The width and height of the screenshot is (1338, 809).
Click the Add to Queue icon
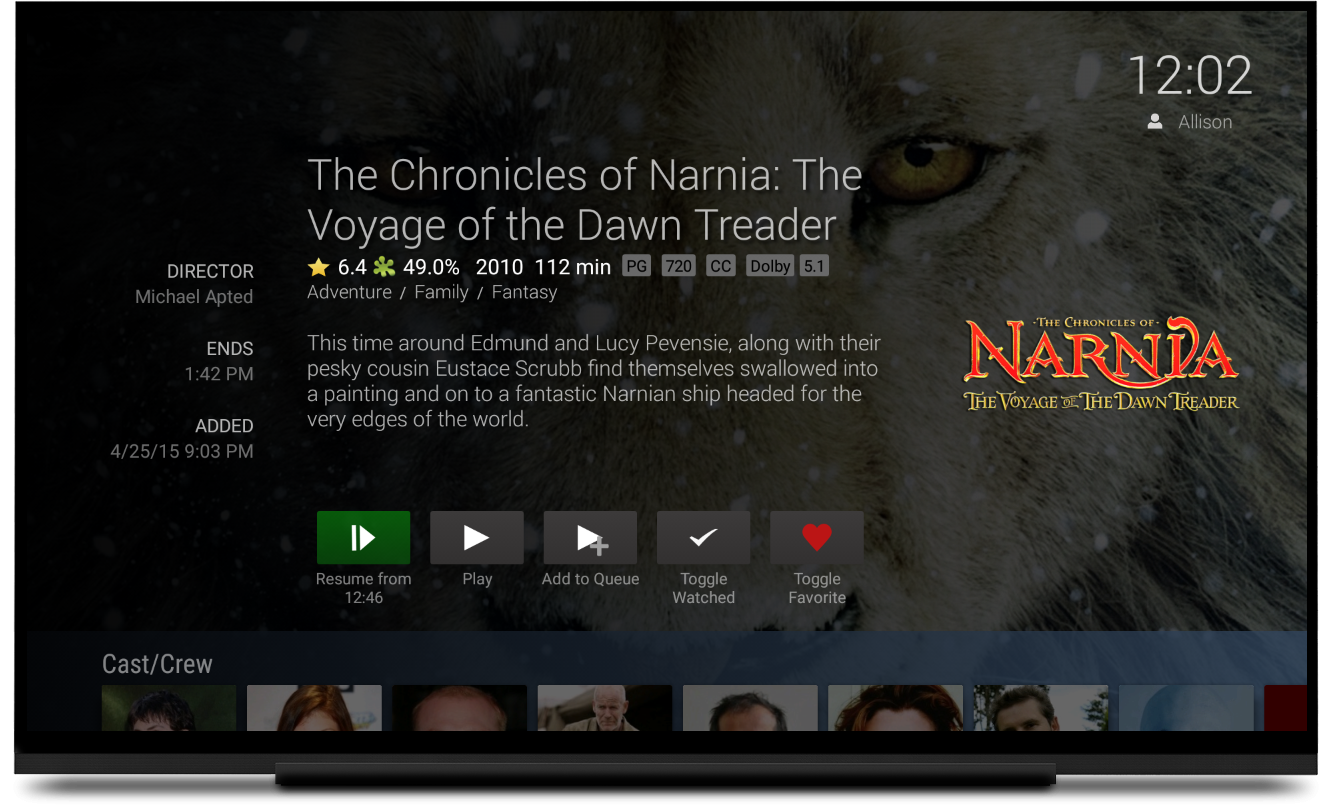[590, 538]
